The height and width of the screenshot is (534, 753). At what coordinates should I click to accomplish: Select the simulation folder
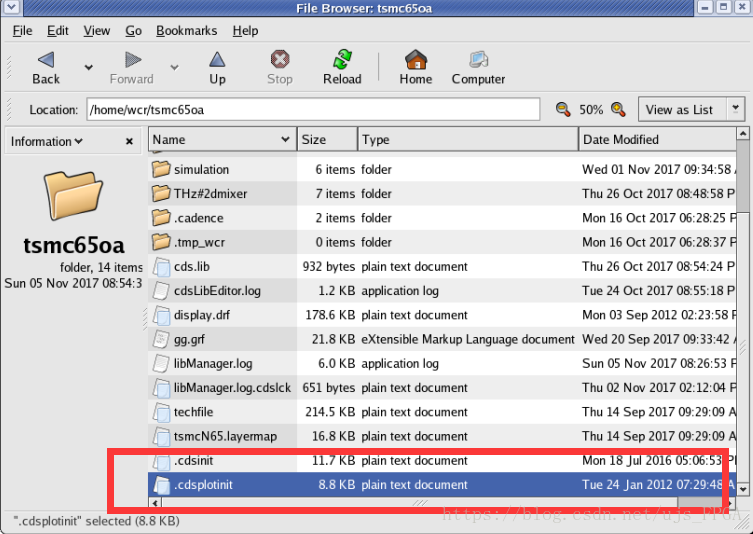pyautogui.click(x=201, y=170)
